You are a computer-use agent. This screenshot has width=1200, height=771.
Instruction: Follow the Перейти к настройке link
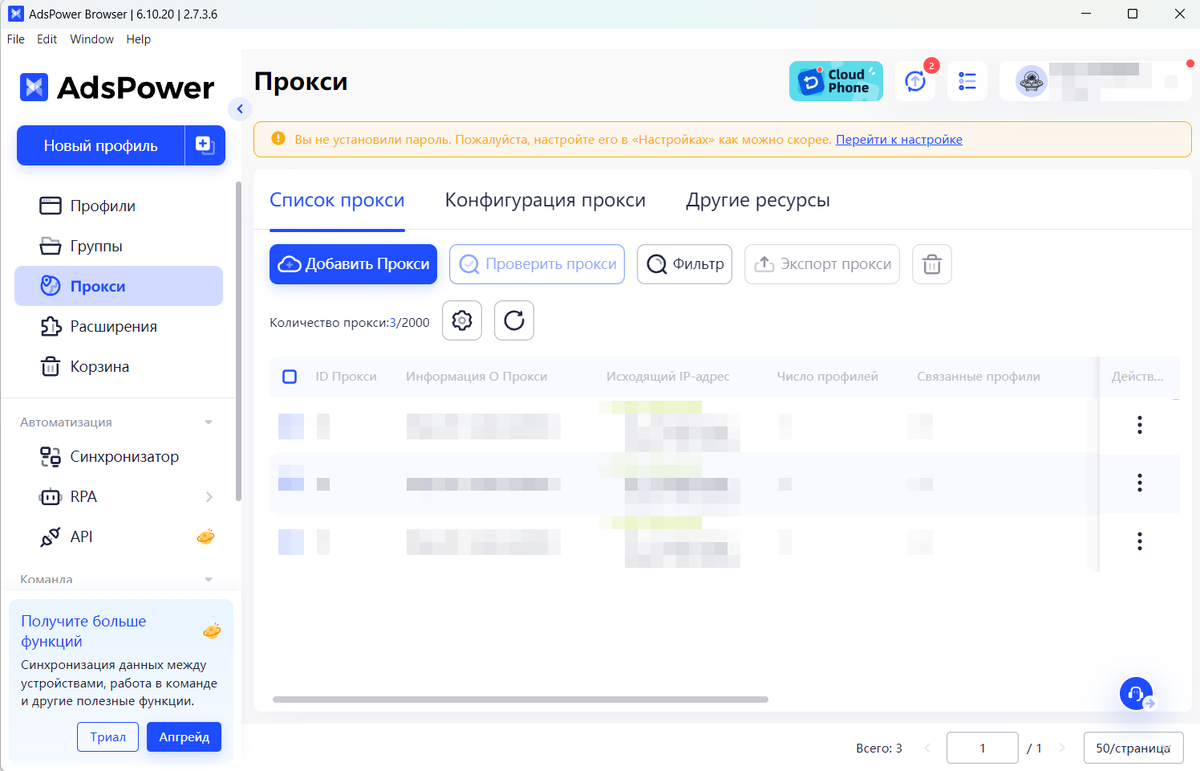point(899,140)
